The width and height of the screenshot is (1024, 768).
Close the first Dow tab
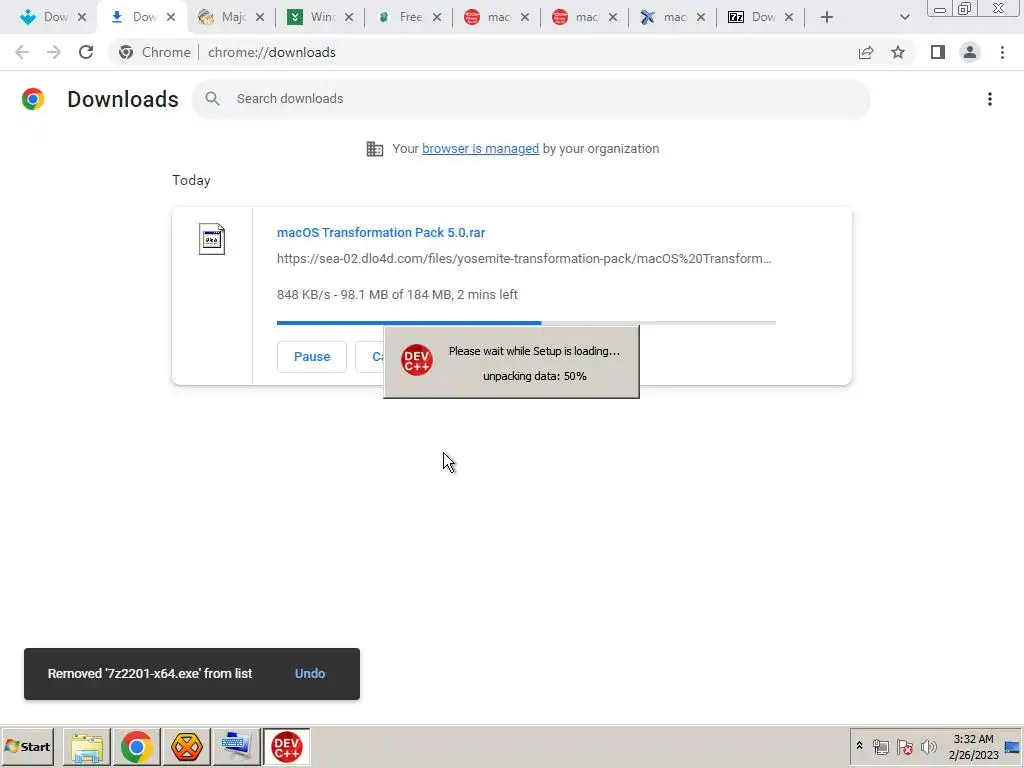click(x=82, y=17)
